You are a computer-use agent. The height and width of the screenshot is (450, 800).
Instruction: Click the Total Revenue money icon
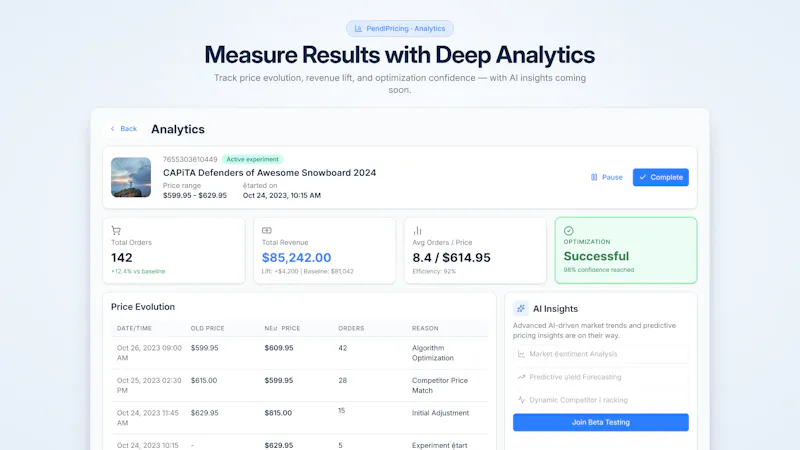click(x=267, y=231)
